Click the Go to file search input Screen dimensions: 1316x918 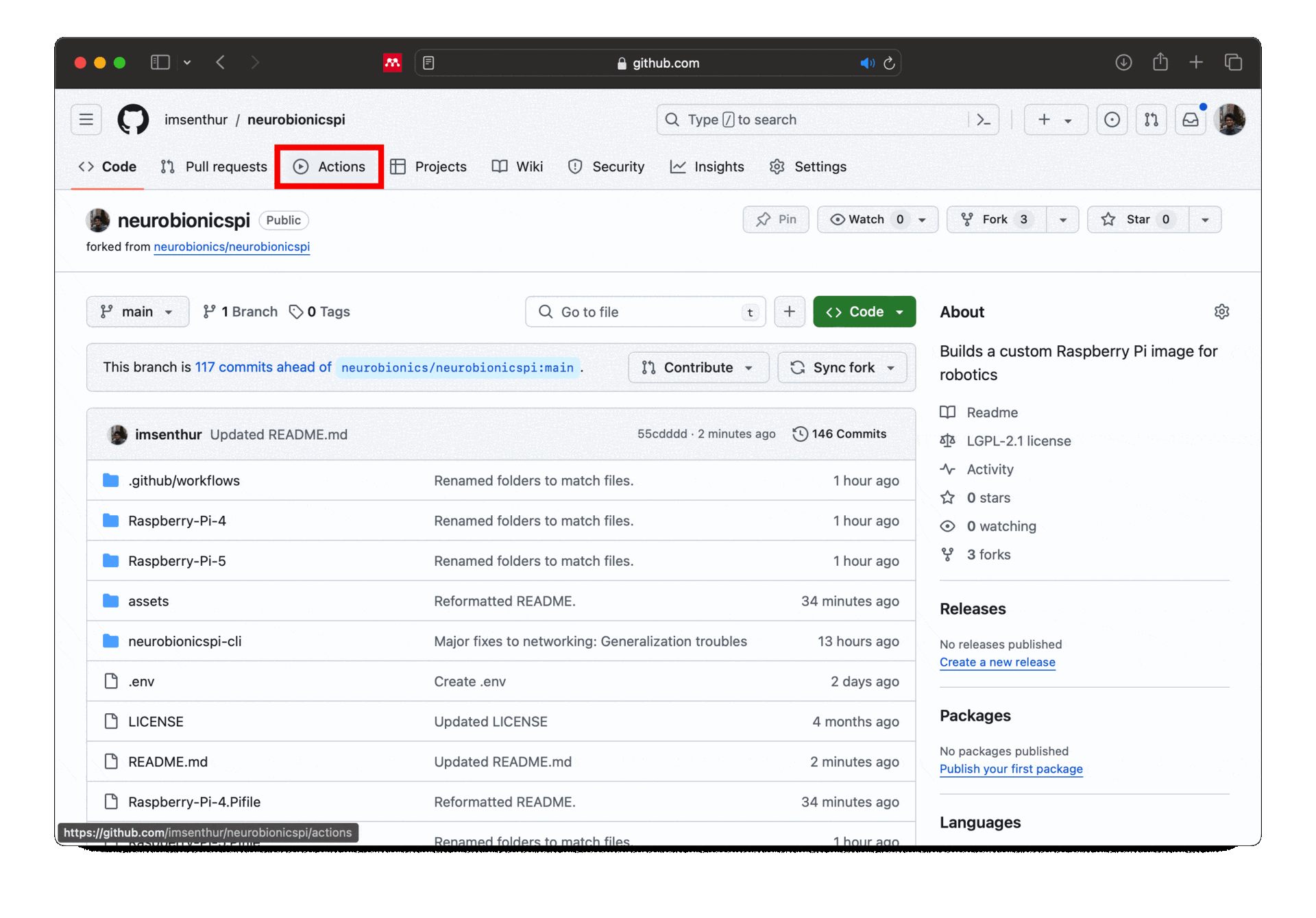coord(644,310)
